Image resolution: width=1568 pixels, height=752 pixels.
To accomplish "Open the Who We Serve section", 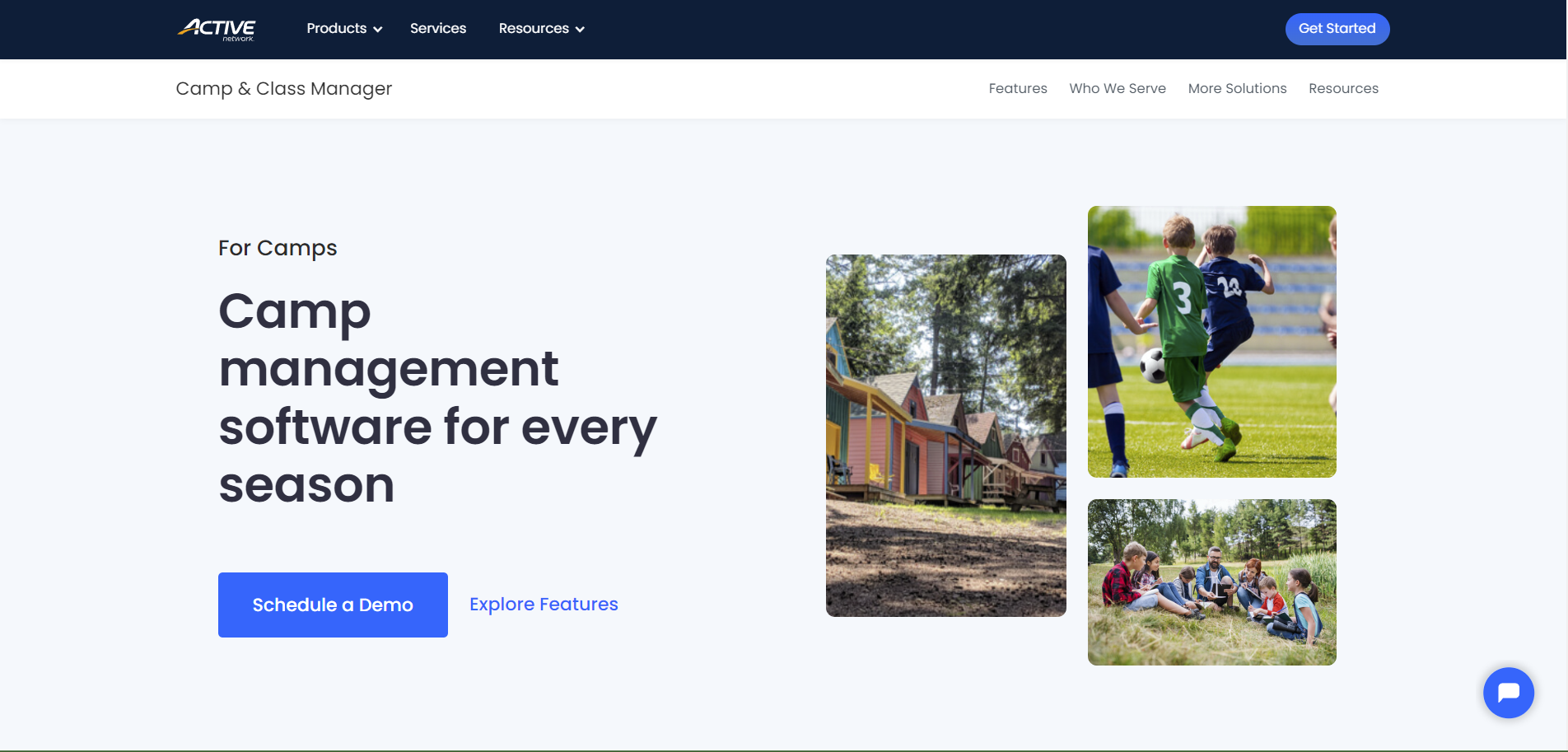I will 1117,88.
